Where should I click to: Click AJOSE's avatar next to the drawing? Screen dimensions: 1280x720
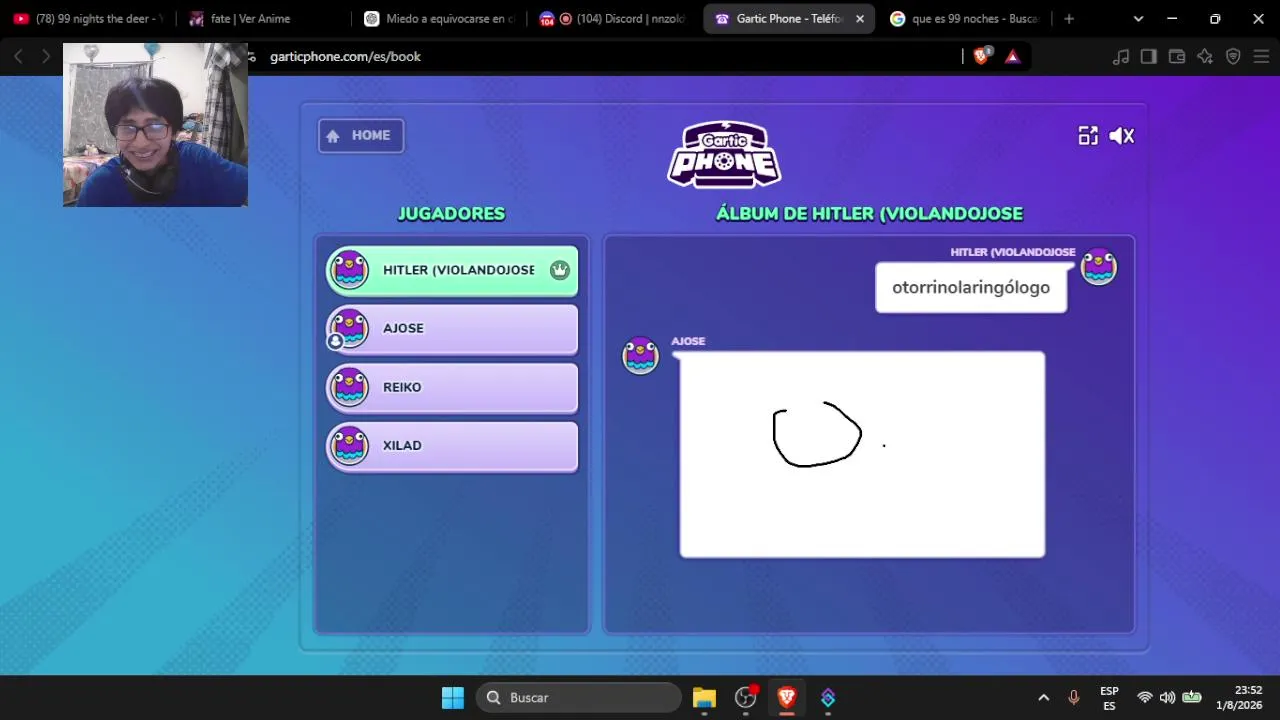640,355
